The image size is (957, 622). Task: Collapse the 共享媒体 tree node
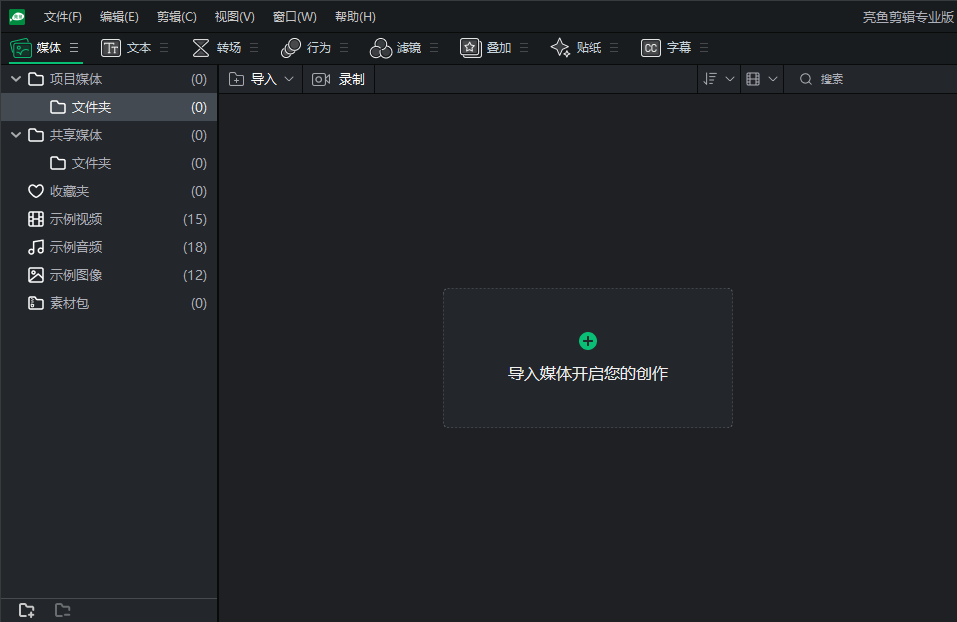pos(16,135)
